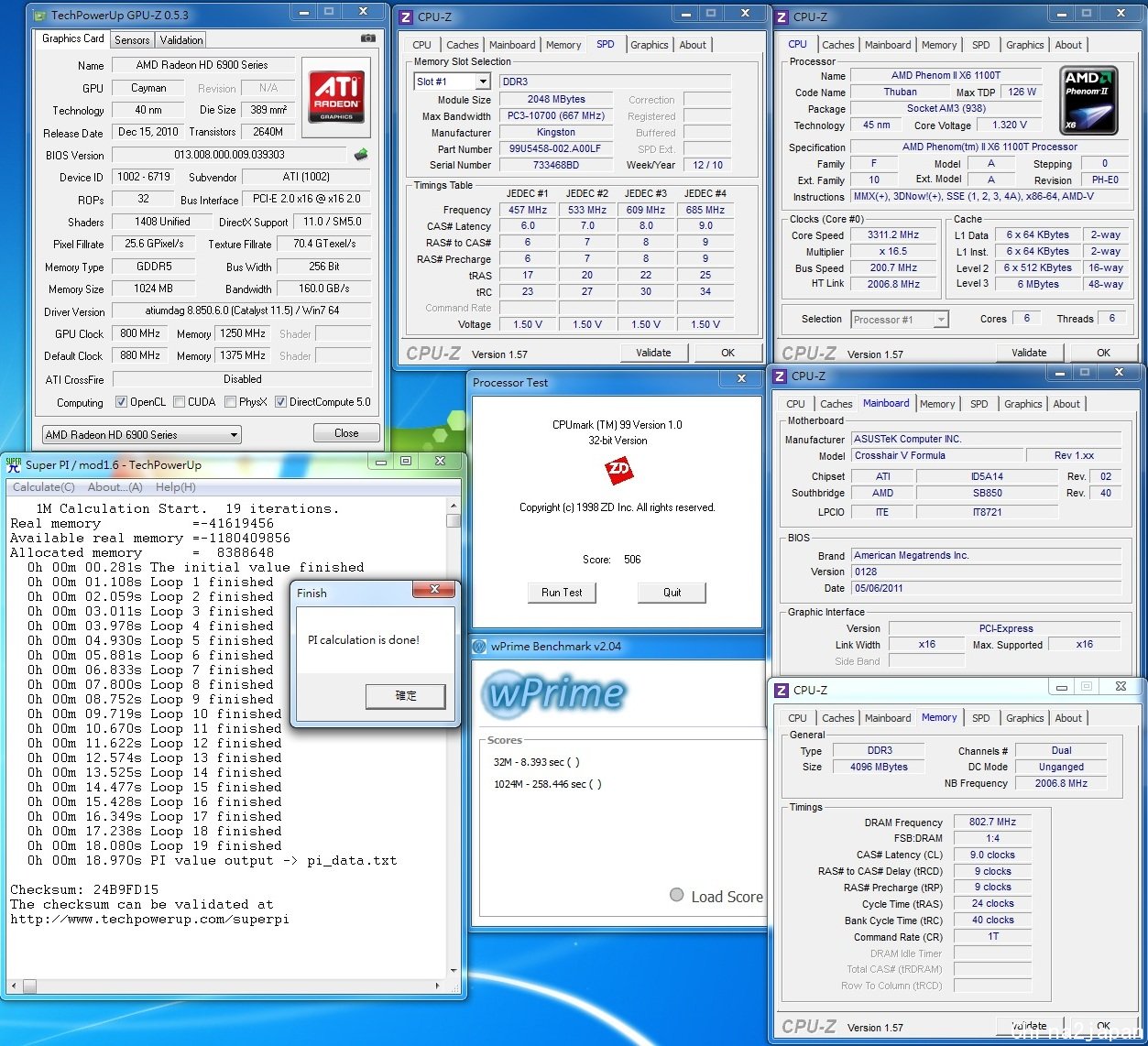
Task: Click Validate in the CPU-Z window showing SPD
Action: (x=653, y=353)
